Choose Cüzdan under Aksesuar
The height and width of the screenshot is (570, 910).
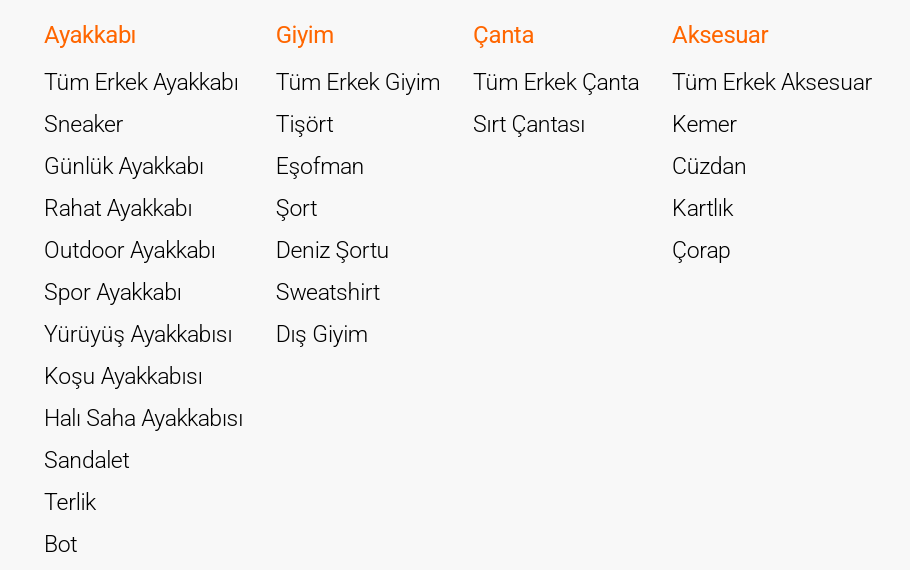point(709,166)
